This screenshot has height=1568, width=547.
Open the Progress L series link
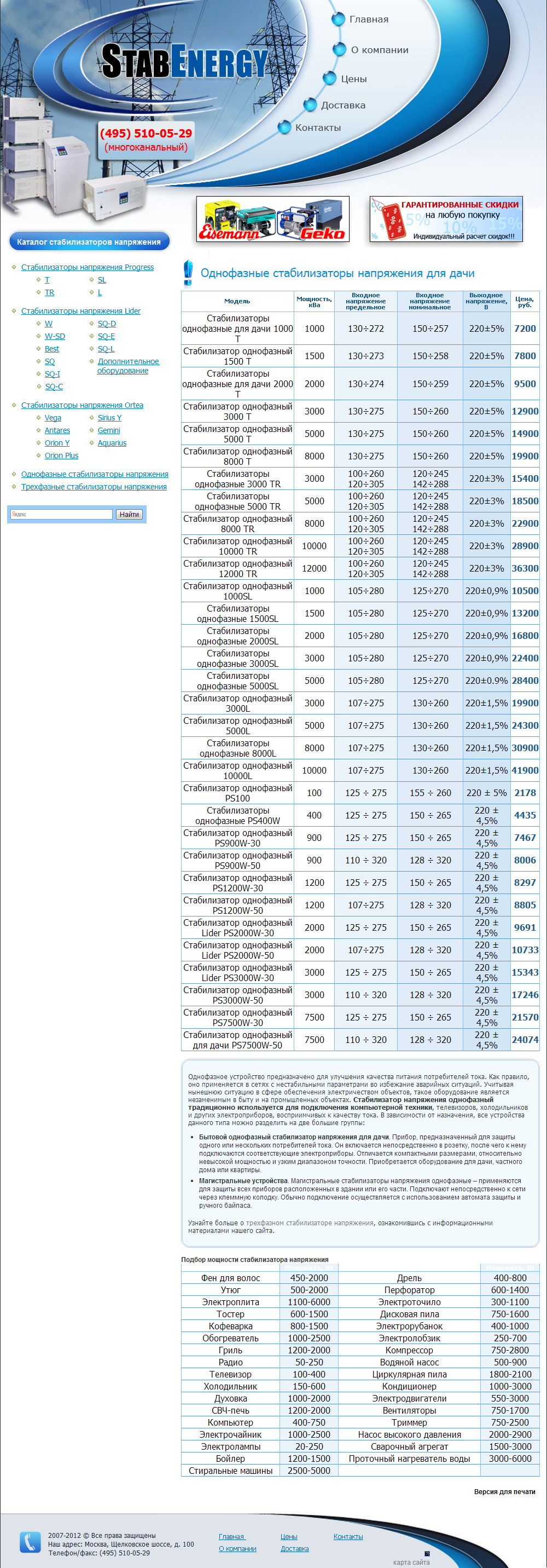click(x=100, y=293)
